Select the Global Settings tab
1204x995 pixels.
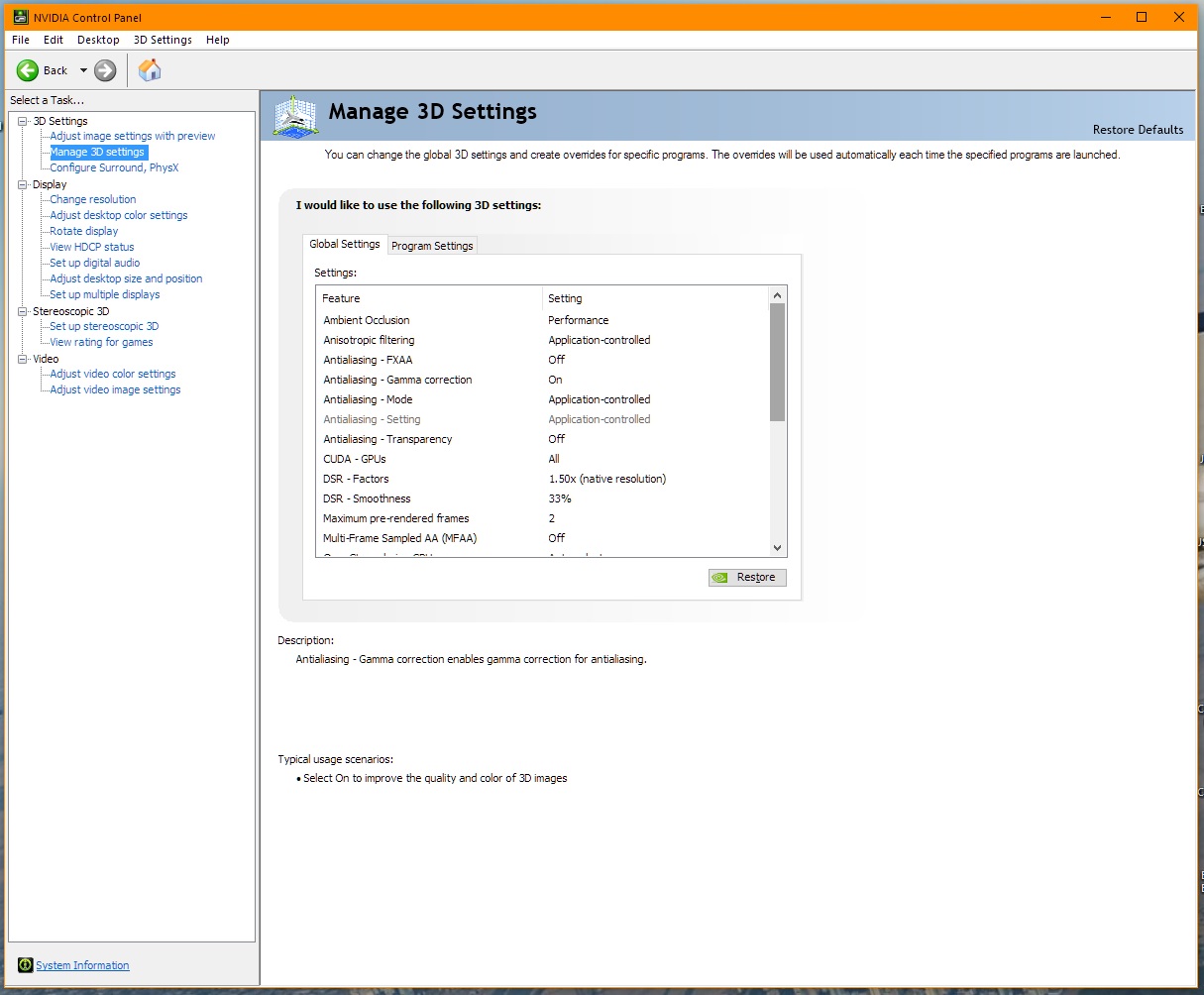click(345, 244)
